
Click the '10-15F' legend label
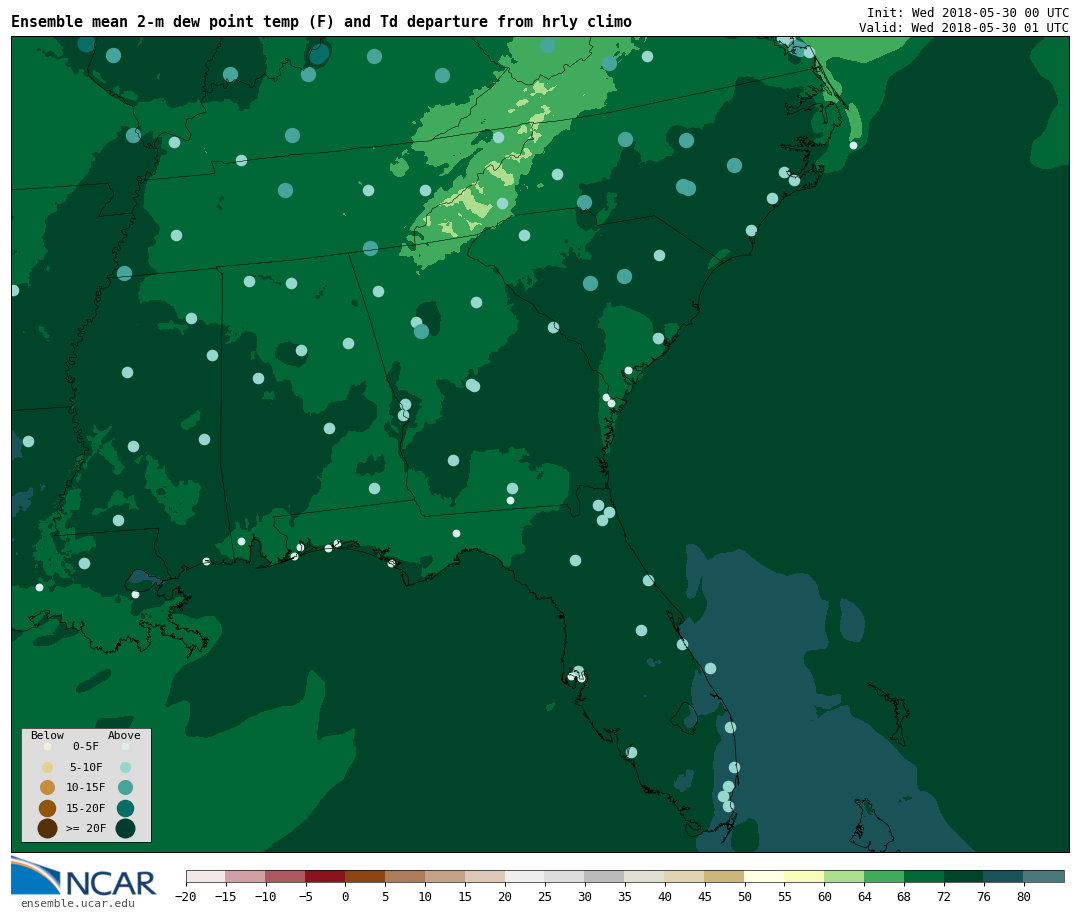(x=86, y=787)
